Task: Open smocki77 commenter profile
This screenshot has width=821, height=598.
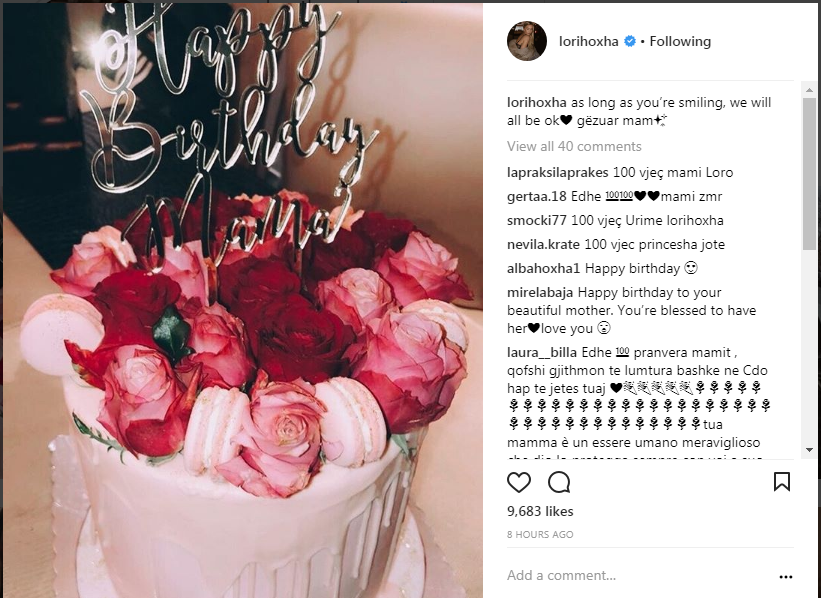Action: click(x=537, y=220)
